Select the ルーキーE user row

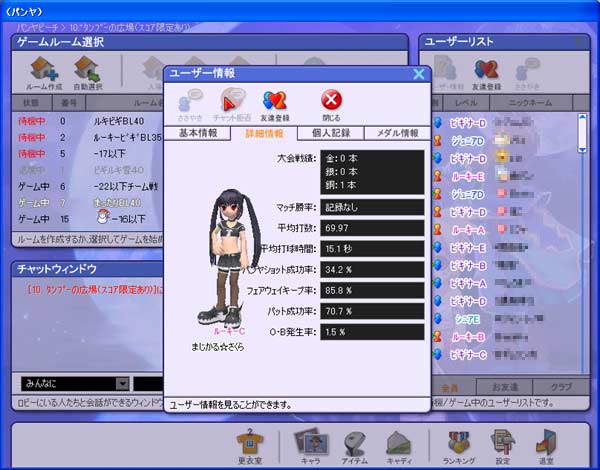505,176
